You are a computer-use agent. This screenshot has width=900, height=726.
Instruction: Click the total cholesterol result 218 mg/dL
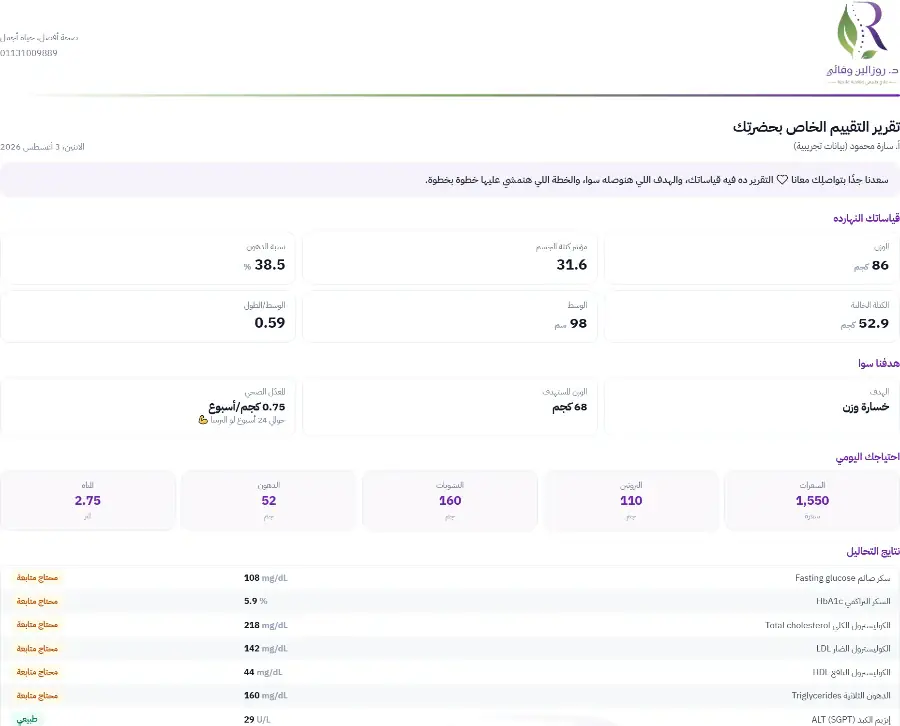[x=266, y=625]
